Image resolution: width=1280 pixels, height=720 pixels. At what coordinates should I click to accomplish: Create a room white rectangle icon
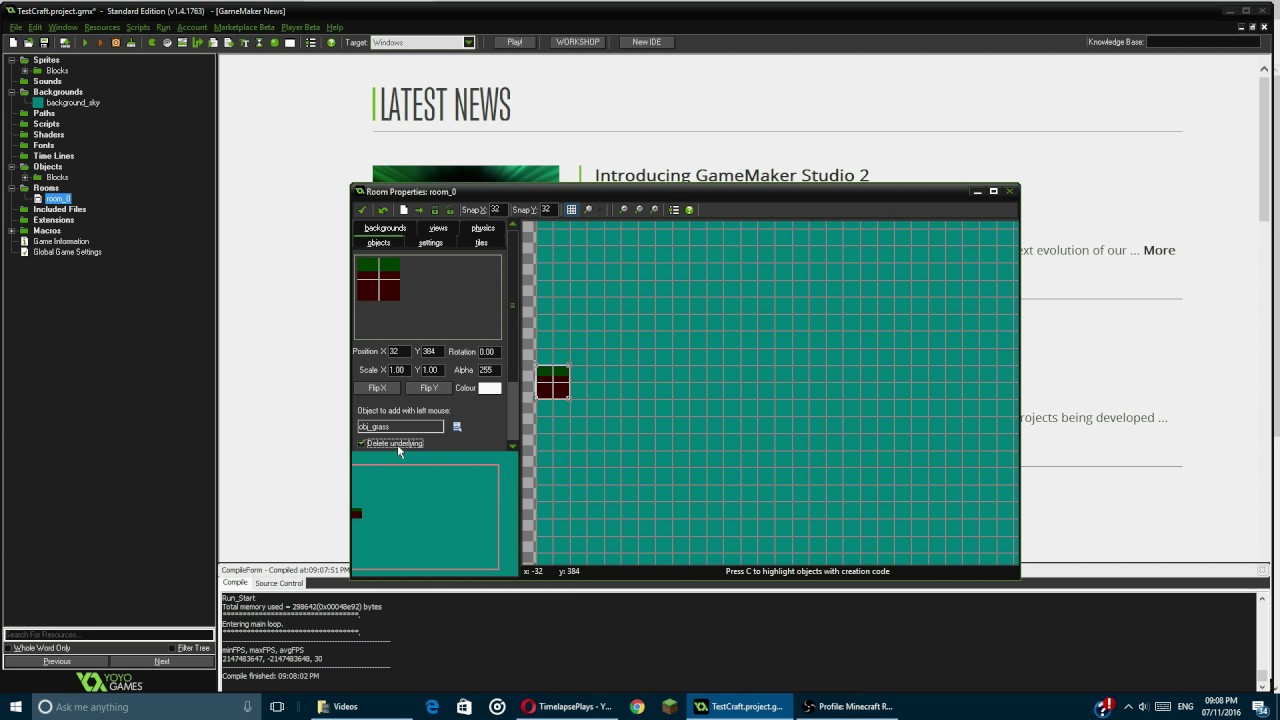click(290, 42)
